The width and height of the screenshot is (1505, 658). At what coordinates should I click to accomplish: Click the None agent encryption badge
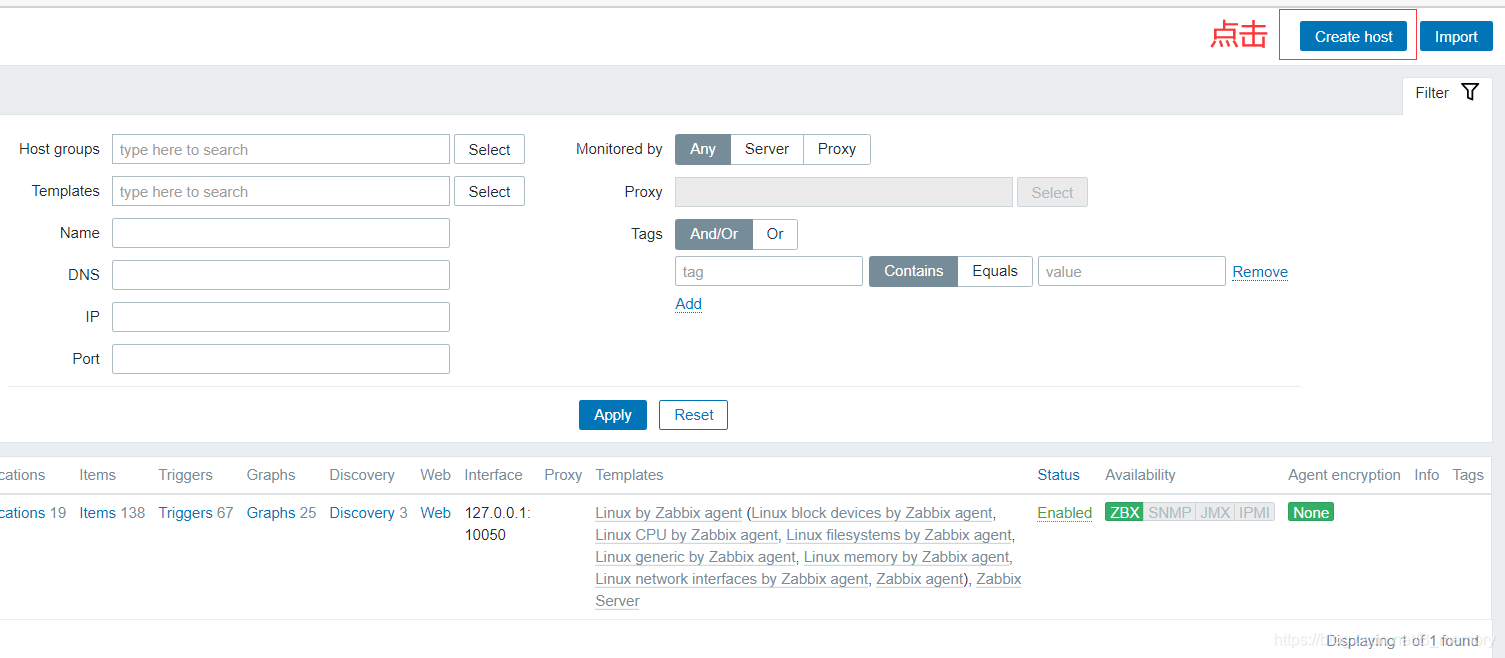click(1311, 513)
